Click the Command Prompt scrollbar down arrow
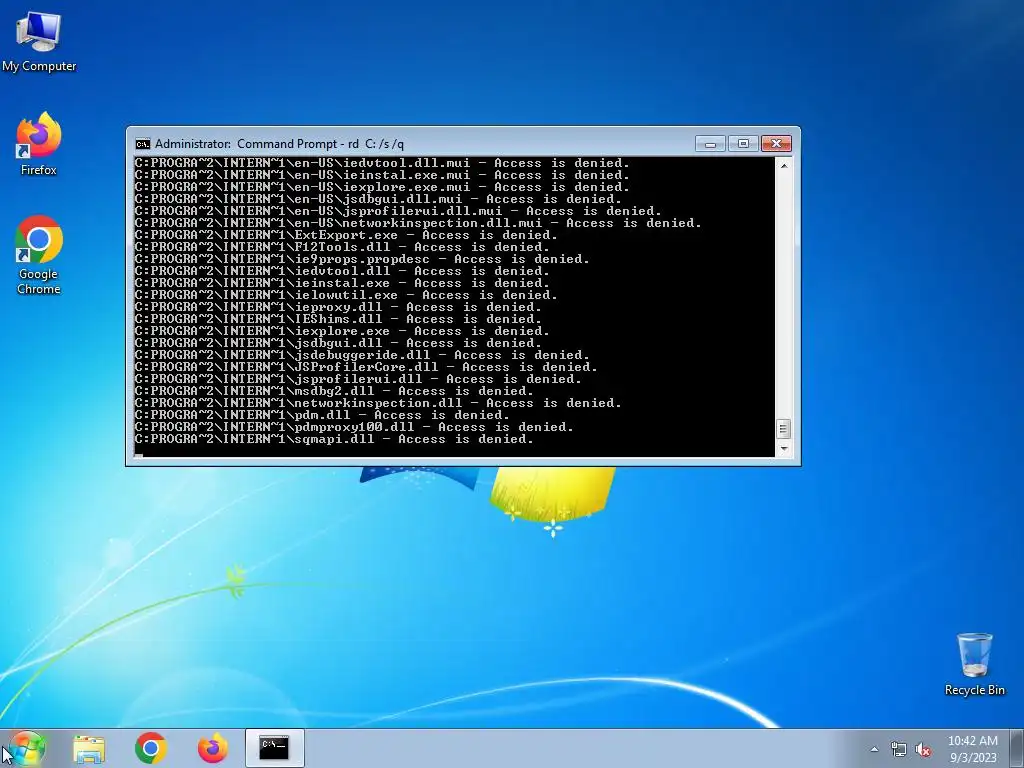The image size is (1024, 768). pos(784,449)
